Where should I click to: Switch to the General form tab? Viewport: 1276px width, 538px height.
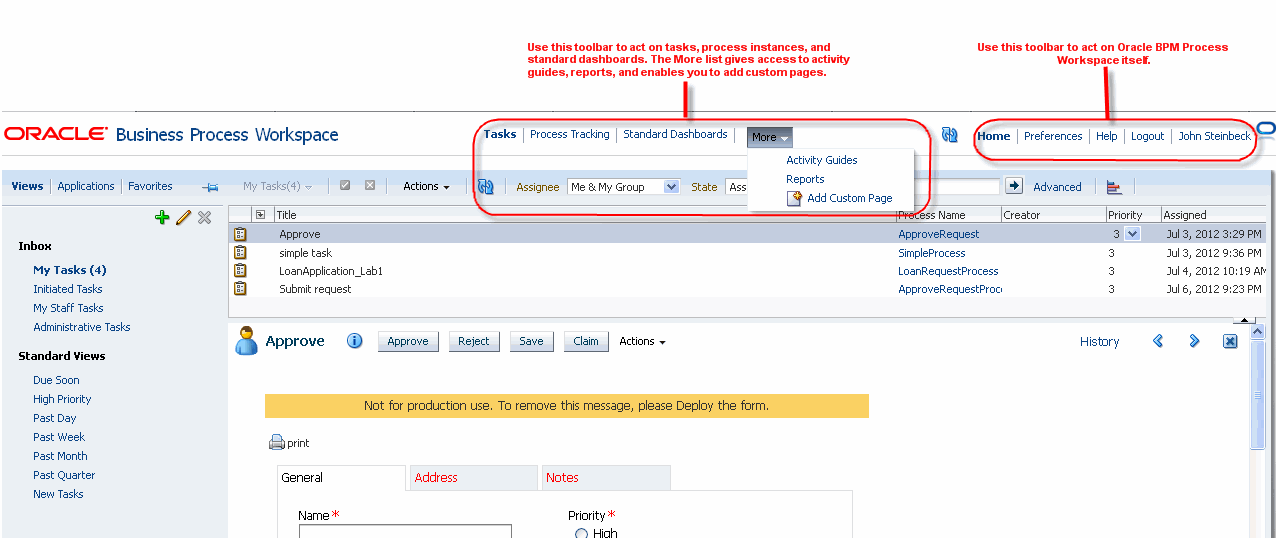[x=341, y=478]
